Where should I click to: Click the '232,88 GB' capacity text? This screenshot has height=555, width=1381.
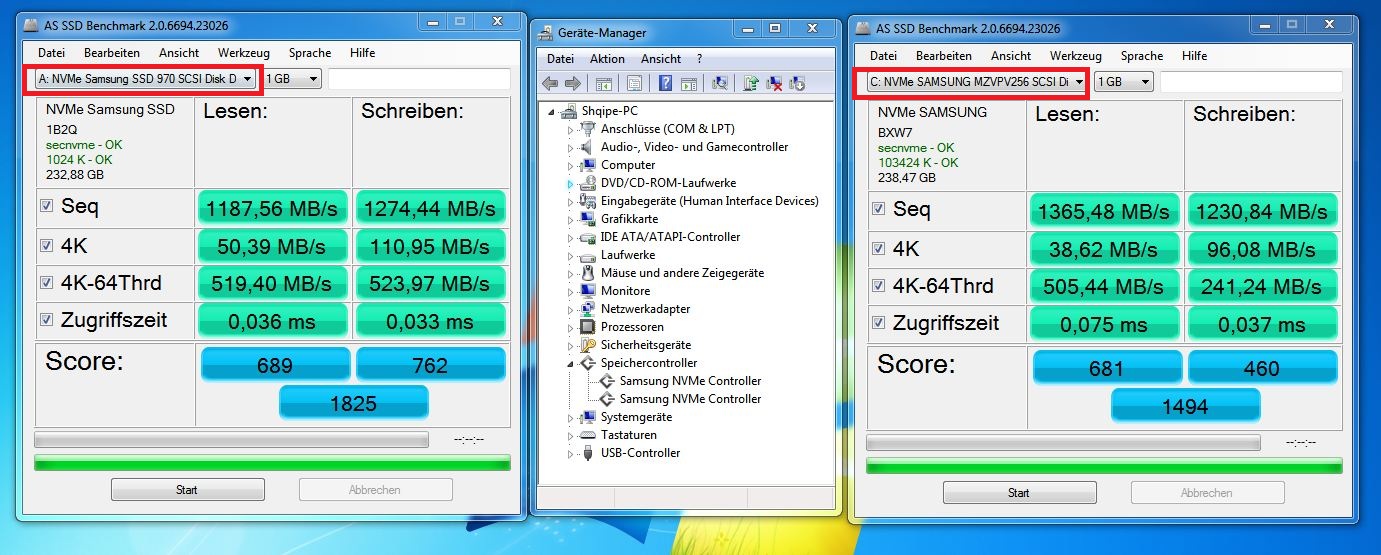click(75, 174)
